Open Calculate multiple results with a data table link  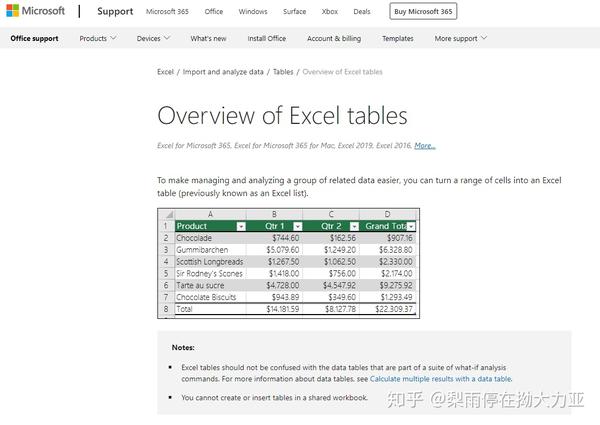pyautogui.click(x=440, y=379)
